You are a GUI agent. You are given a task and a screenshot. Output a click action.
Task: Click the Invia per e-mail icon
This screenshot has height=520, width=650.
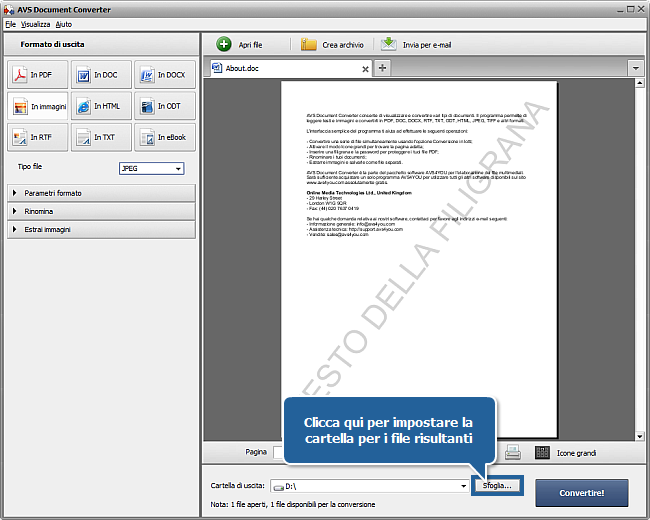point(388,44)
